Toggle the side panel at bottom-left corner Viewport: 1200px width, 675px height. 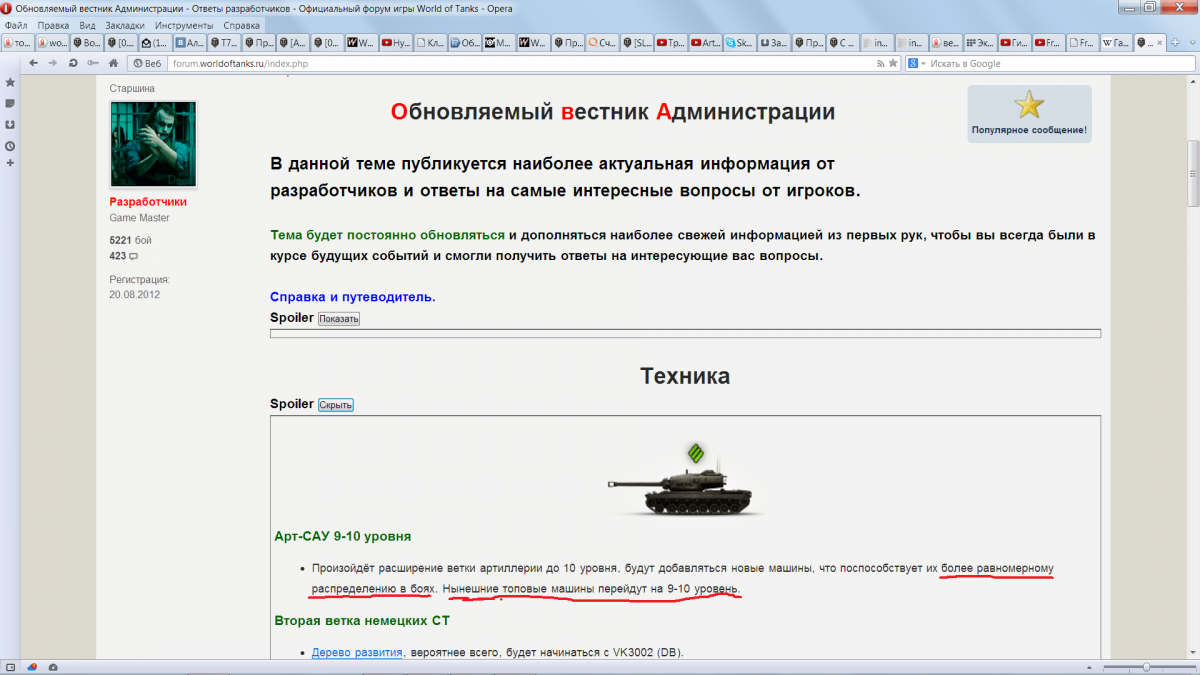(x=10, y=667)
